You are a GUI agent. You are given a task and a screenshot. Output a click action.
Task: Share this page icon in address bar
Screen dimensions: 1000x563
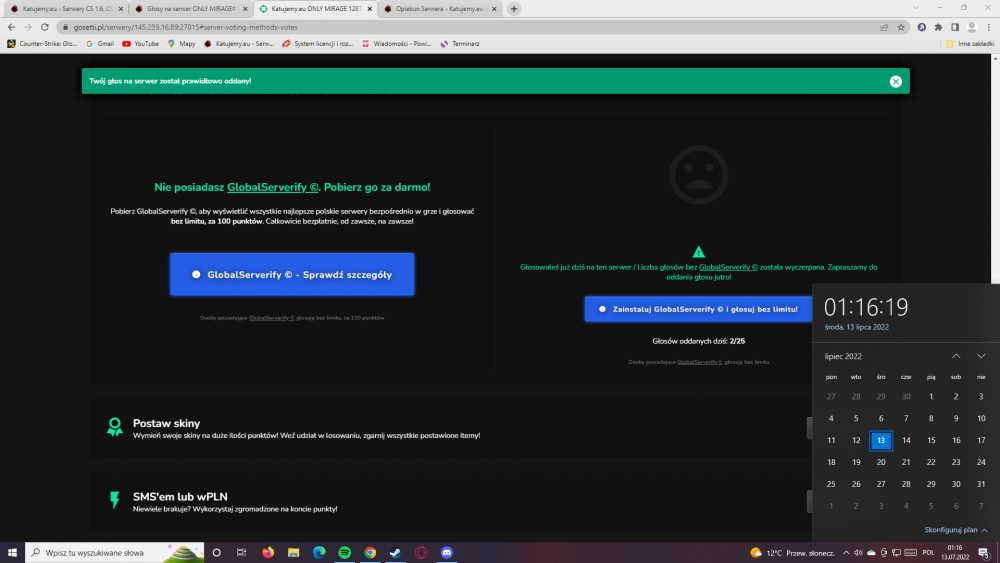coord(884,27)
